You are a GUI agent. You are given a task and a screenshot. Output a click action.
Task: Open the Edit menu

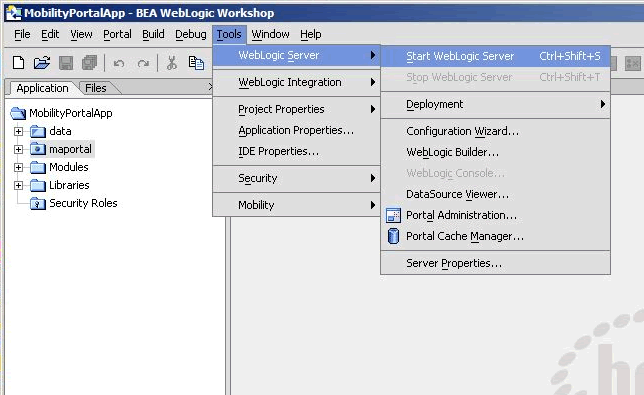[x=50, y=34]
